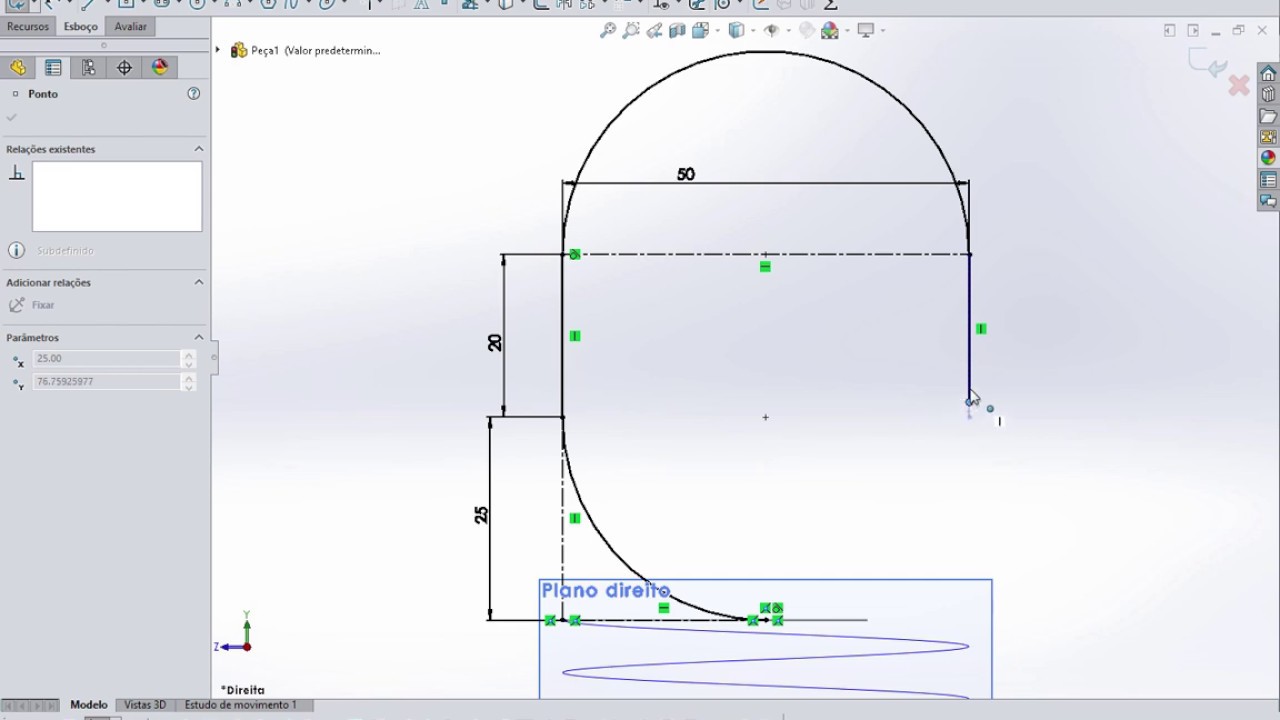Select the 25 dimension text
The width and height of the screenshot is (1280, 720).
pos(481,515)
